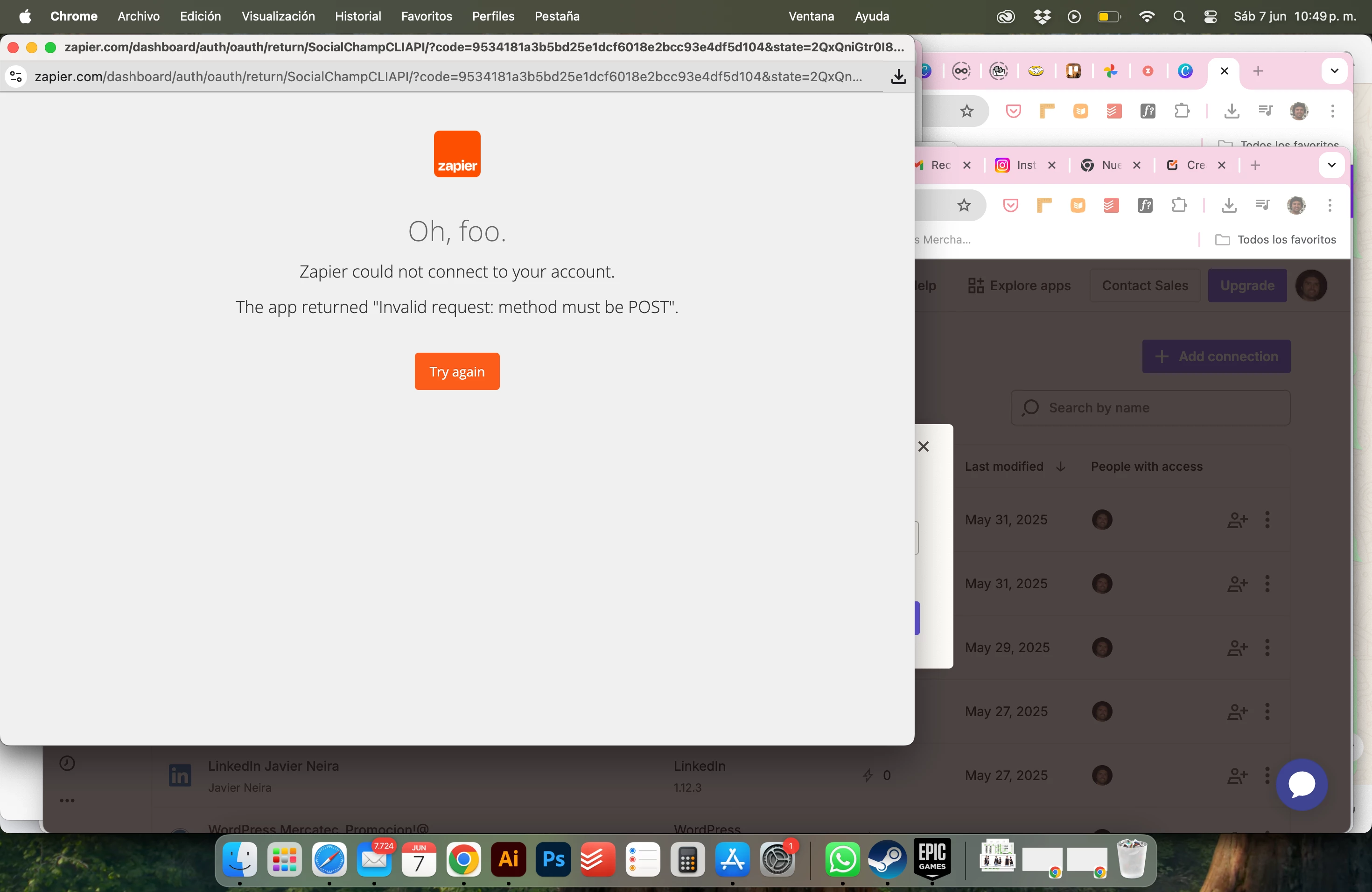Open WhatsApp from the Dock
This screenshot has width=1372, height=892.
(842, 859)
